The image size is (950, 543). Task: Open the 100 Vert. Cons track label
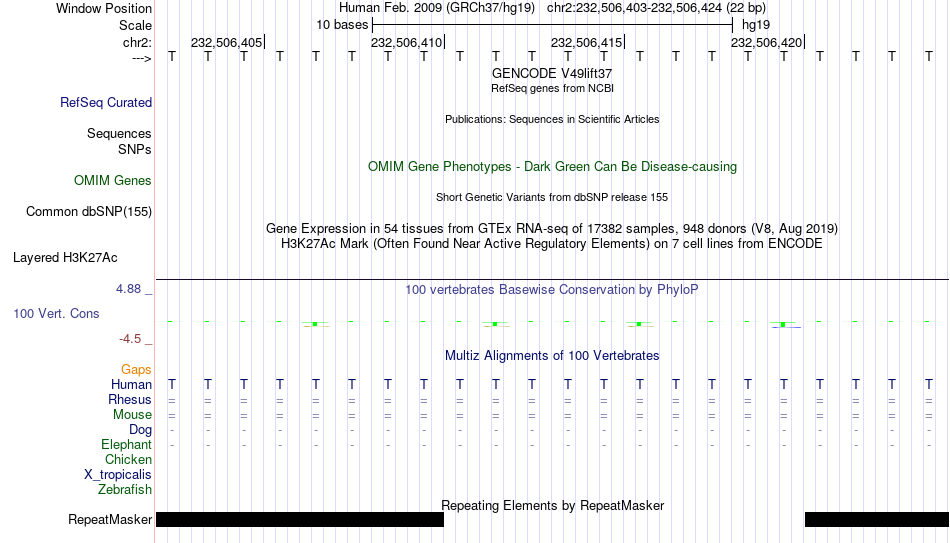pos(56,313)
